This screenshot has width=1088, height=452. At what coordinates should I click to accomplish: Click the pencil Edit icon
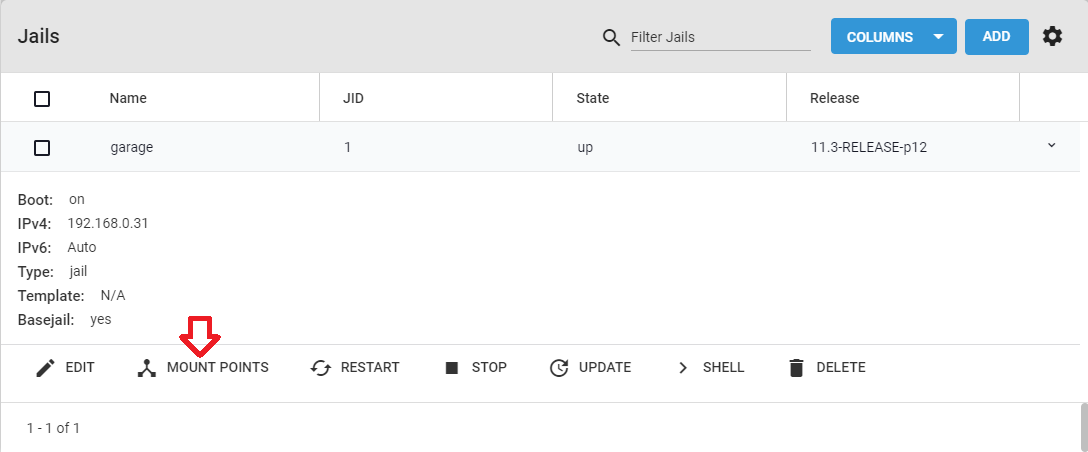(x=46, y=368)
